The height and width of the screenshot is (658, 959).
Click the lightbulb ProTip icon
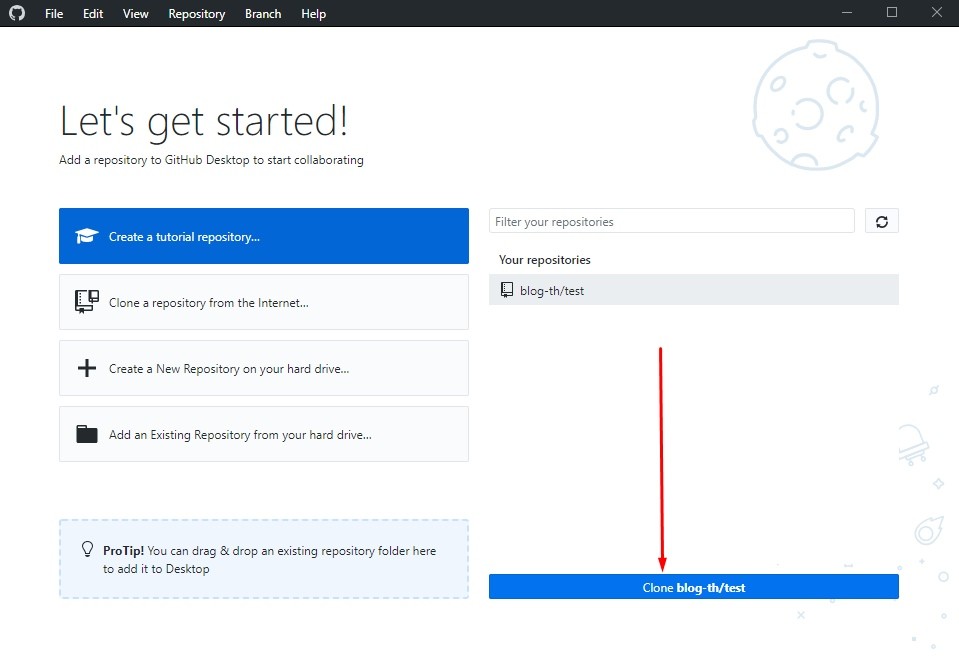click(x=87, y=549)
